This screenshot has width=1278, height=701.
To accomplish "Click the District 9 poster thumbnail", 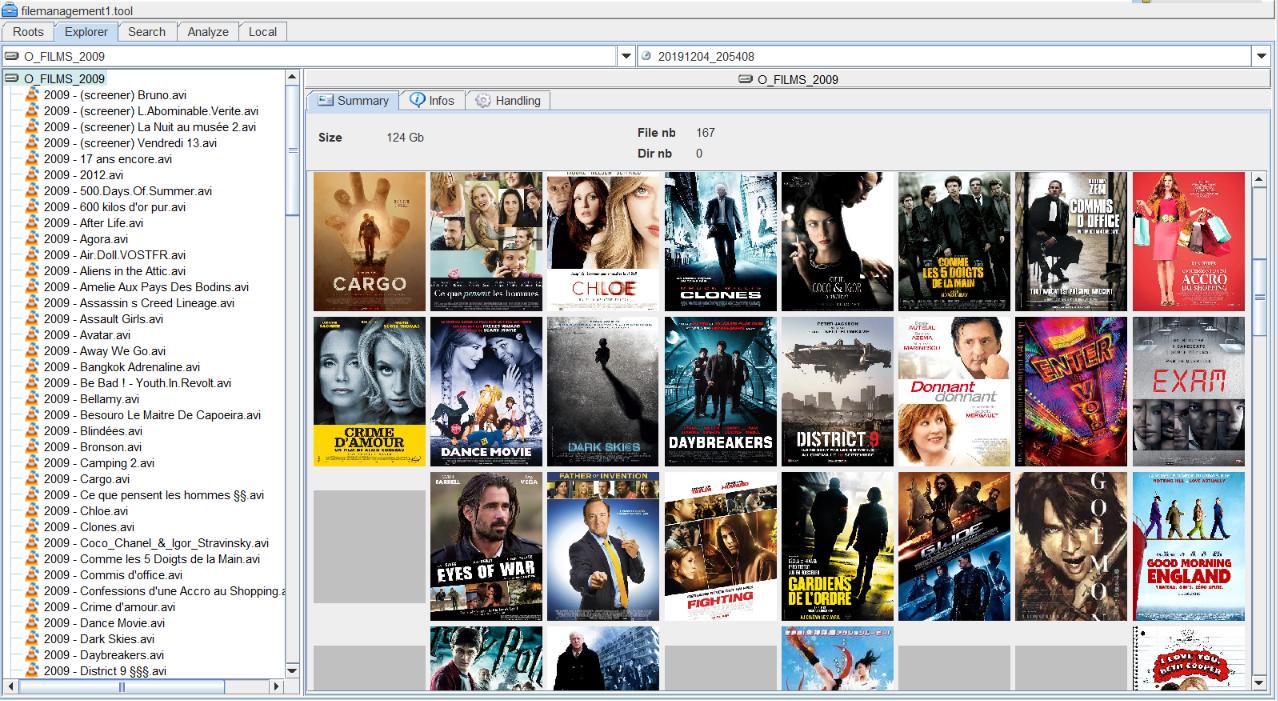I will (x=837, y=392).
